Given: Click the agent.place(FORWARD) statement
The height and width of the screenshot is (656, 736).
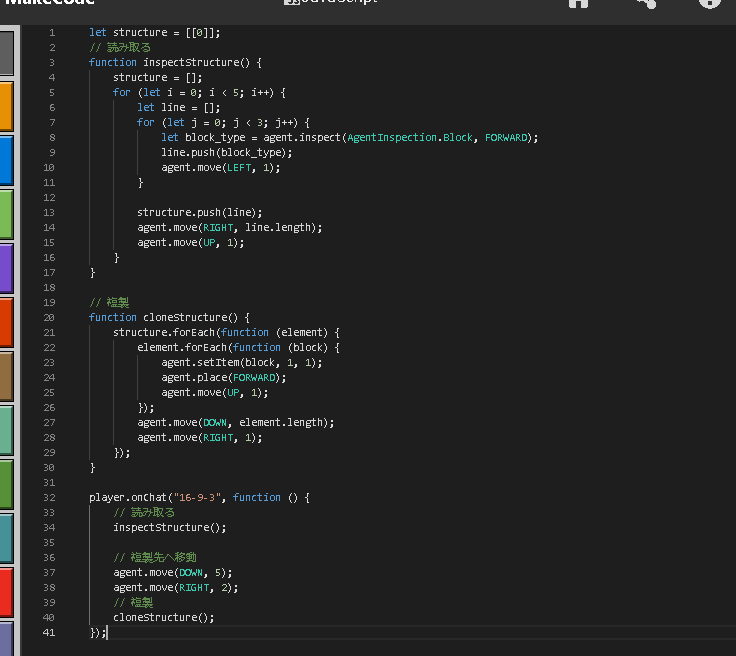Looking at the screenshot, I should coord(224,377).
